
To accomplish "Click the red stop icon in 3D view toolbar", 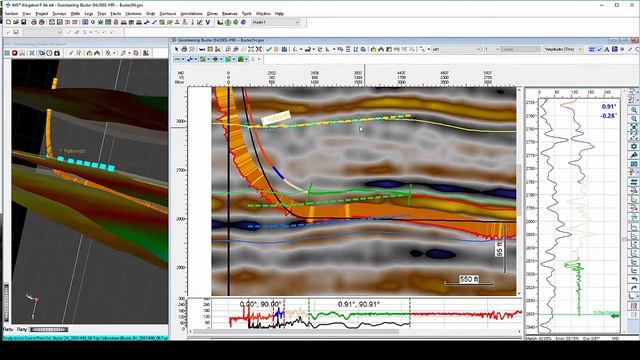I will click(15, 53).
